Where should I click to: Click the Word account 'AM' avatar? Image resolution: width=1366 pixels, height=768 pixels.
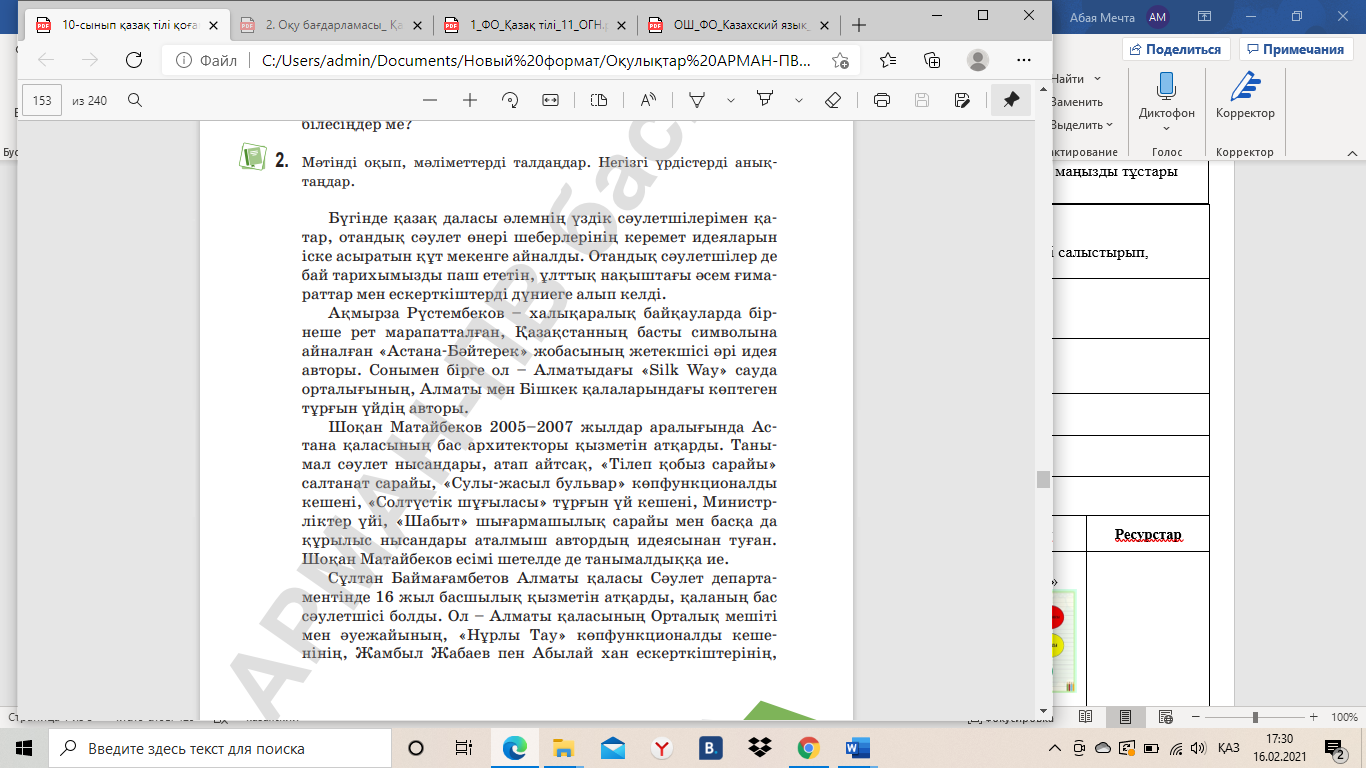click(x=1157, y=16)
